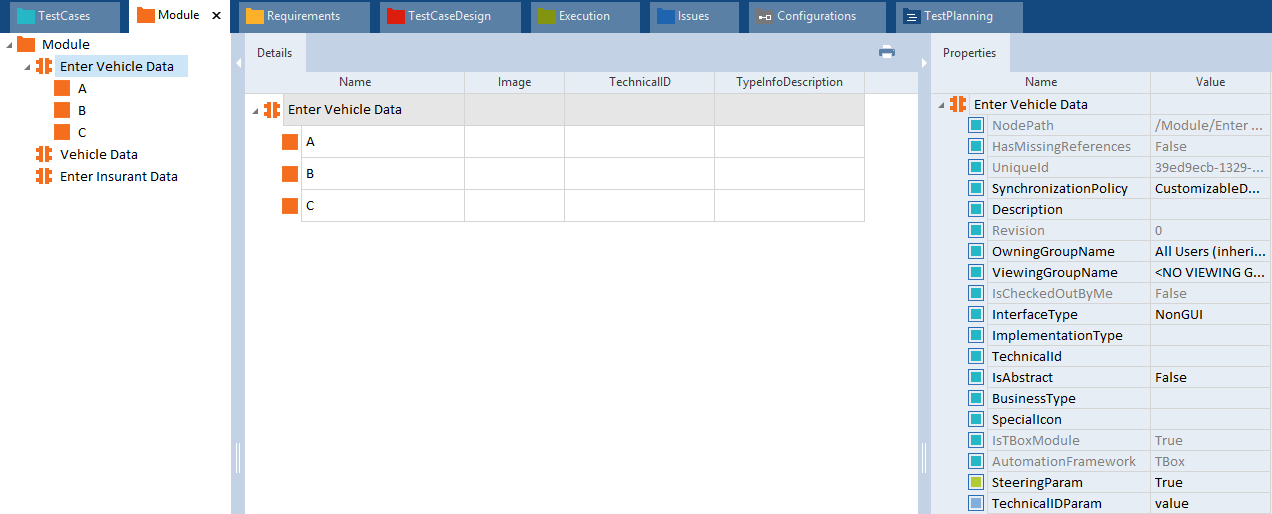The width and height of the screenshot is (1272, 514).
Task: Click the Vehicle Data module icon in tree
Action: coord(44,154)
